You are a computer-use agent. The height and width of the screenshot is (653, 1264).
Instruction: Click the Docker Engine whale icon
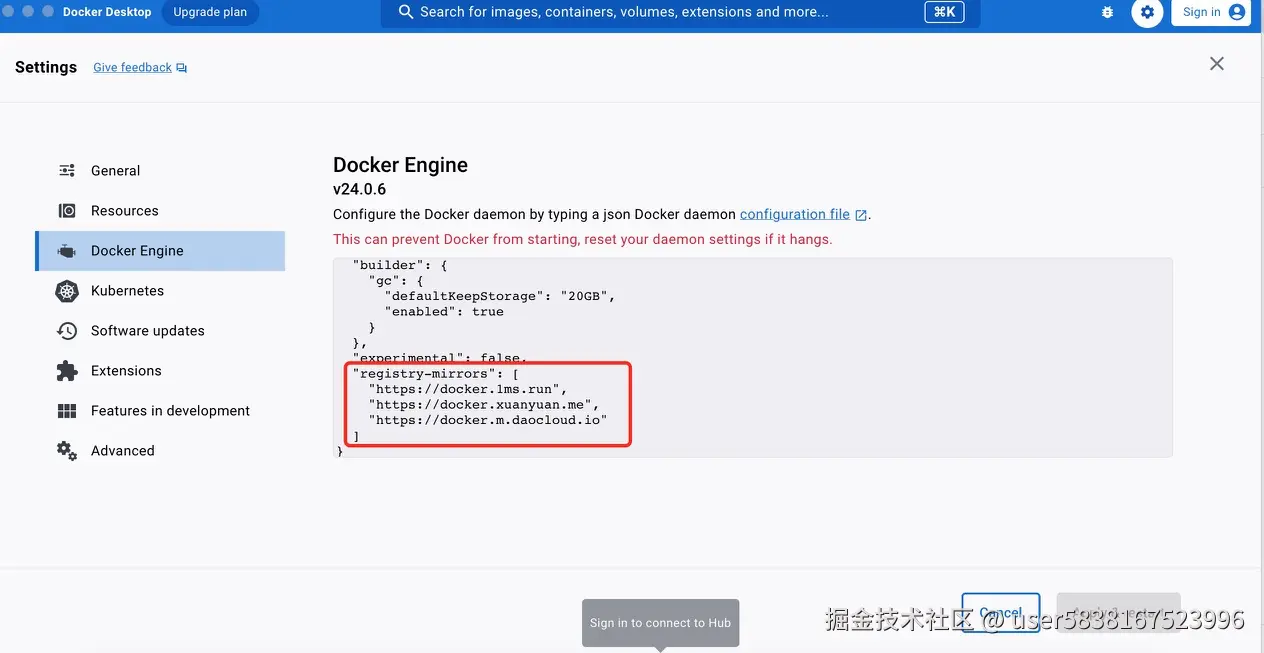(x=67, y=251)
